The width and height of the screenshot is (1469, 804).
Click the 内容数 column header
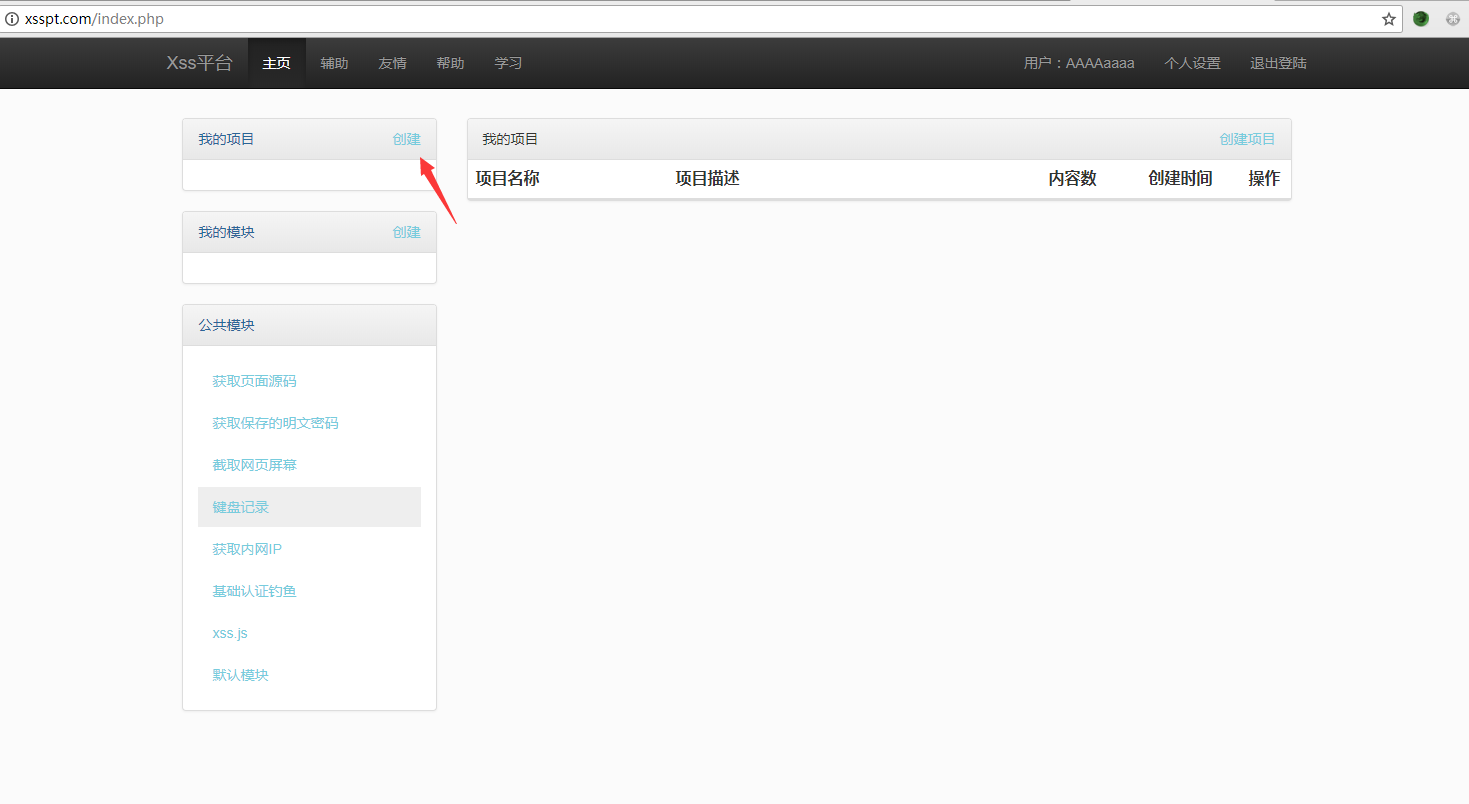pyautogui.click(x=1072, y=178)
